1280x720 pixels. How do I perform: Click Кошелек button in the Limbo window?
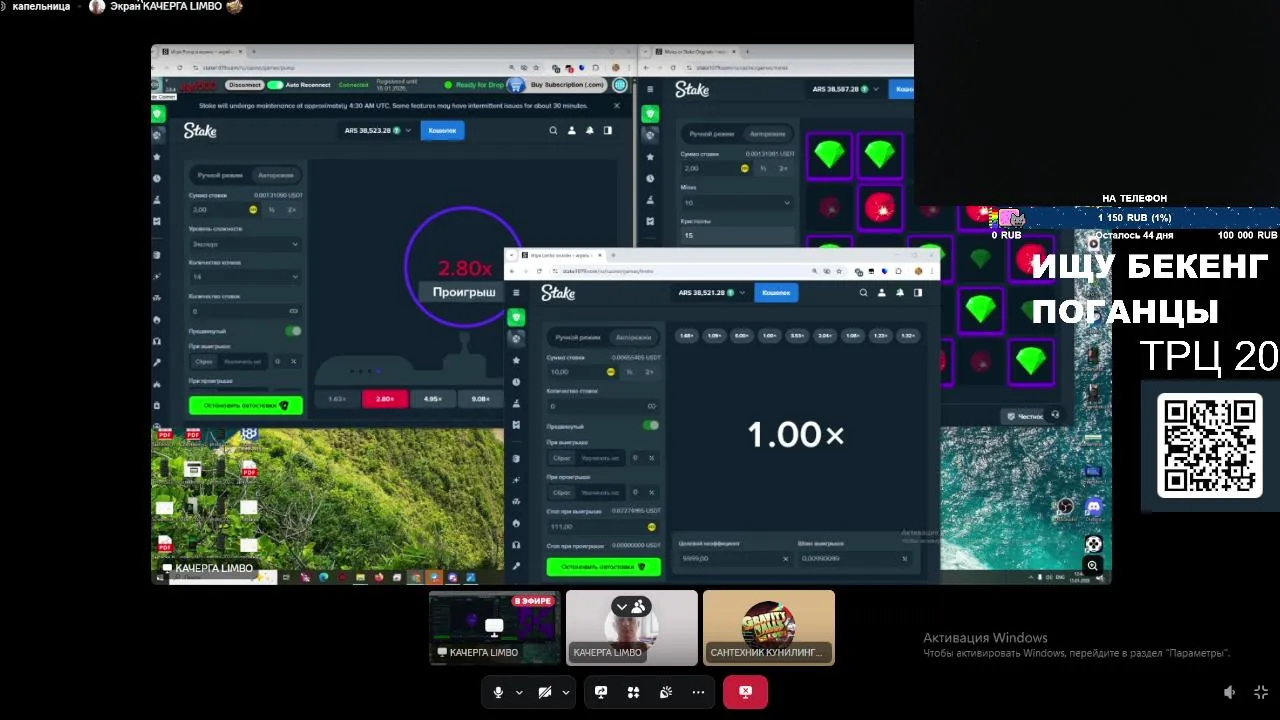[776, 293]
